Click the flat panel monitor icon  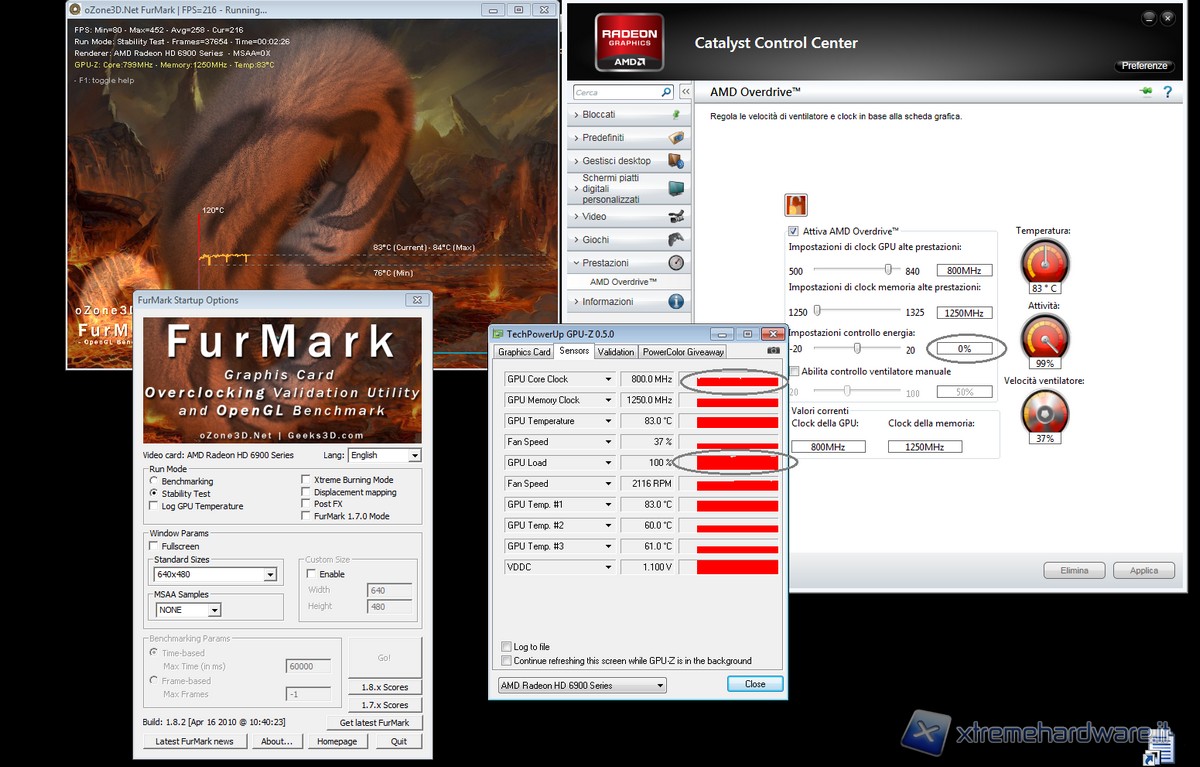[676, 187]
